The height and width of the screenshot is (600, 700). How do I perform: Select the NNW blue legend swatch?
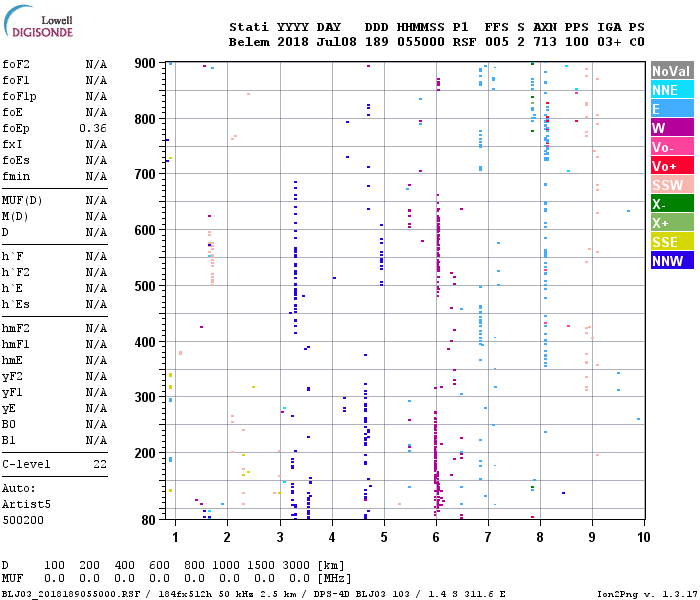[672, 261]
